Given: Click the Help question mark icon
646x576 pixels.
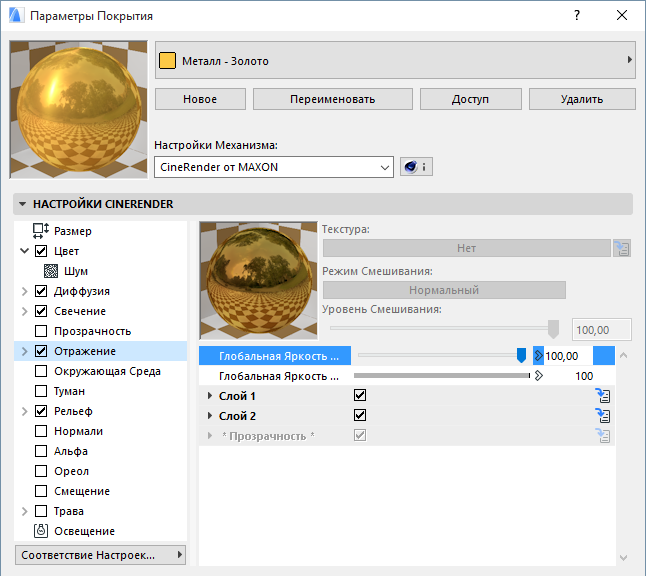Looking at the screenshot, I should click(x=577, y=16).
